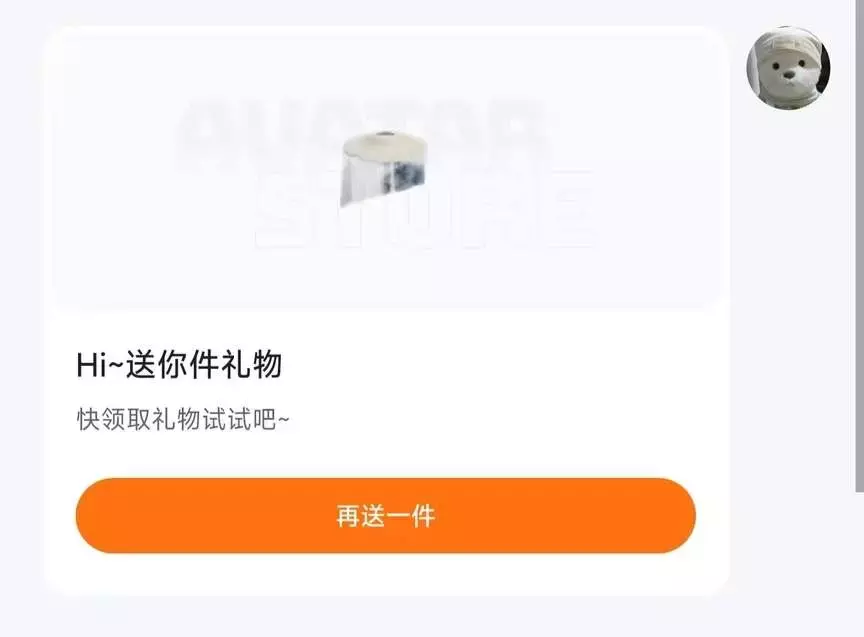Image resolution: width=864 pixels, height=637 pixels.
Task: Tap the Hi~ greeting at title start
Action: click(x=100, y=365)
